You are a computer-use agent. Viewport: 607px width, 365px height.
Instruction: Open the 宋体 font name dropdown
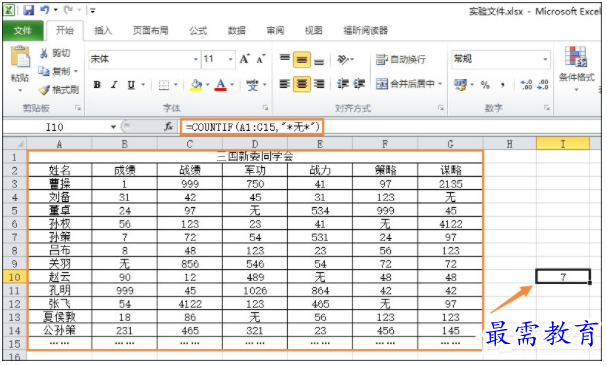point(195,59)
